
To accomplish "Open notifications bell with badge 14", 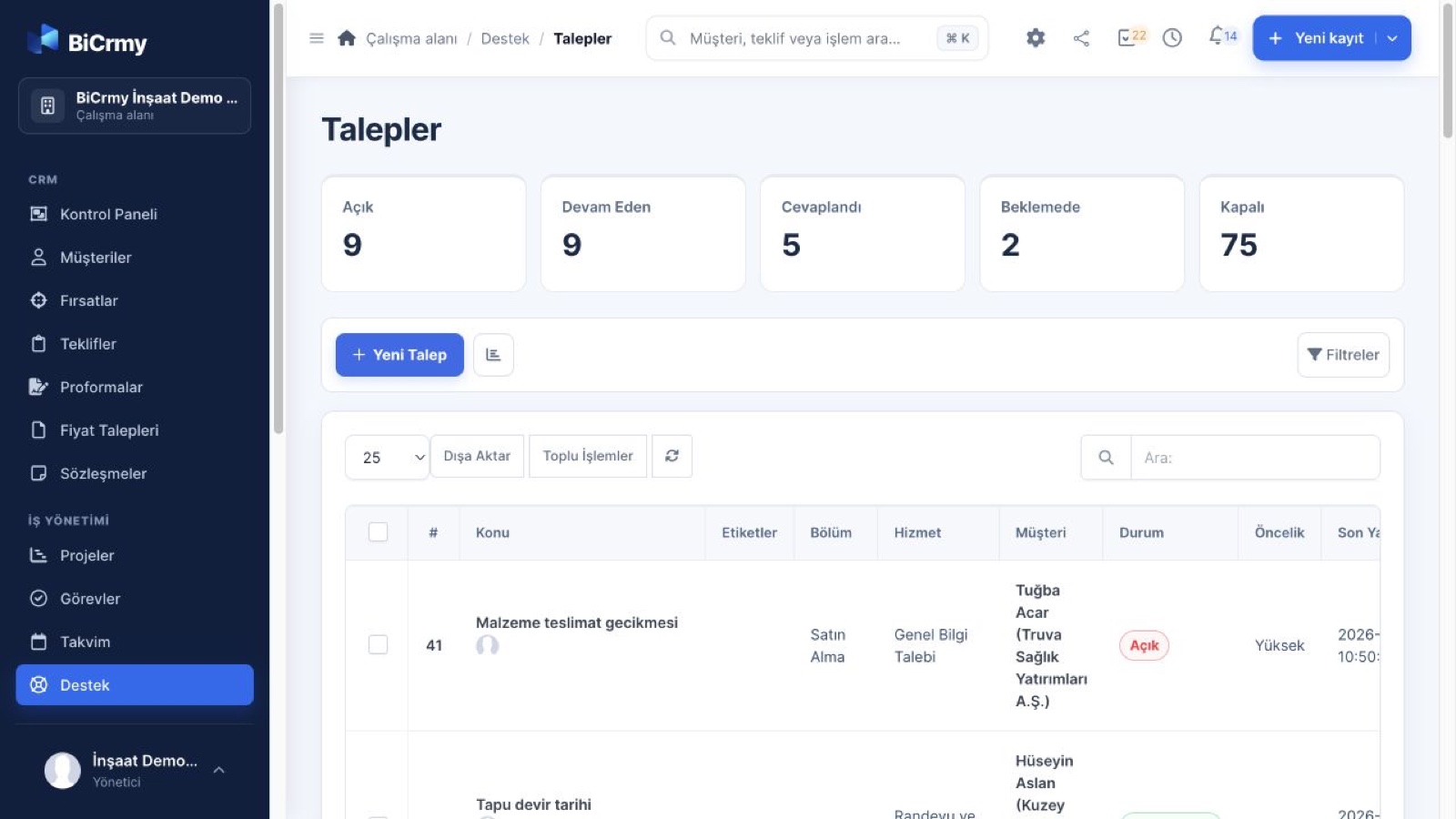I will [x=1222, y=36].
